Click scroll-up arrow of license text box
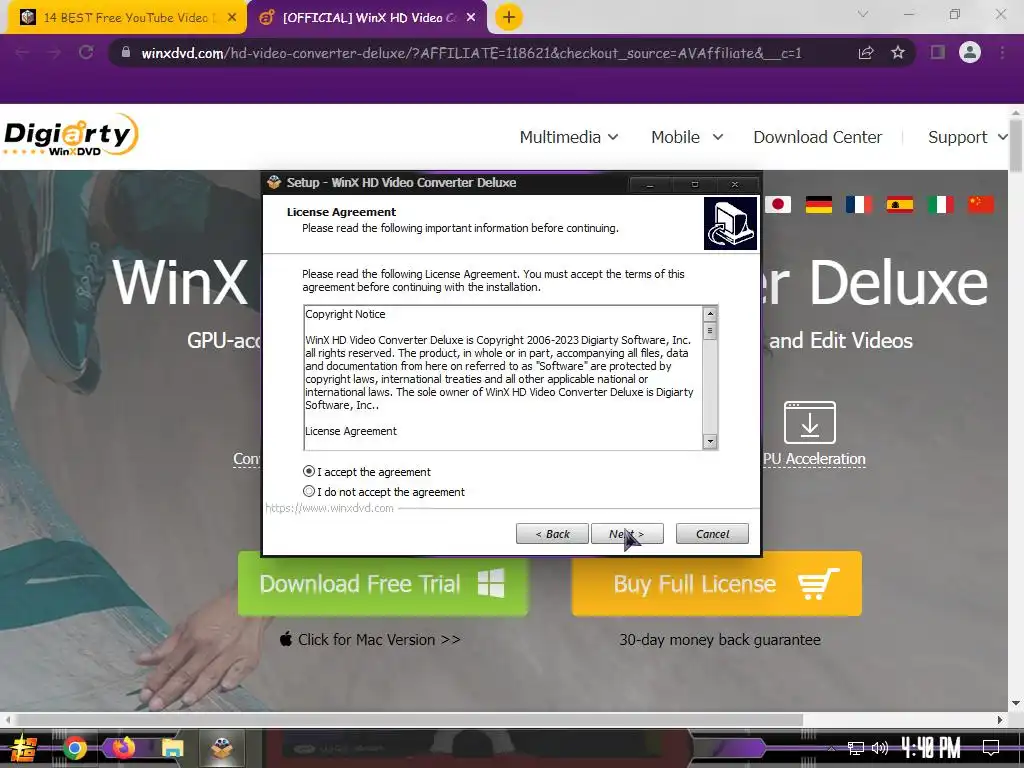 tap(710, 314)
